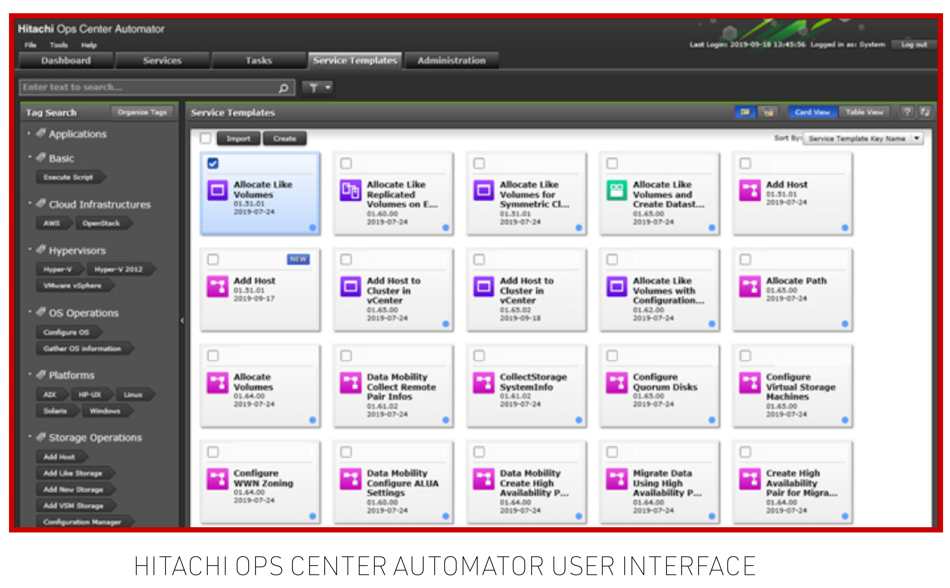The image size is (950, 588).
Task: Check the CollectStorage SystemInfo card checkbox
Action: (x=479, y=356)
